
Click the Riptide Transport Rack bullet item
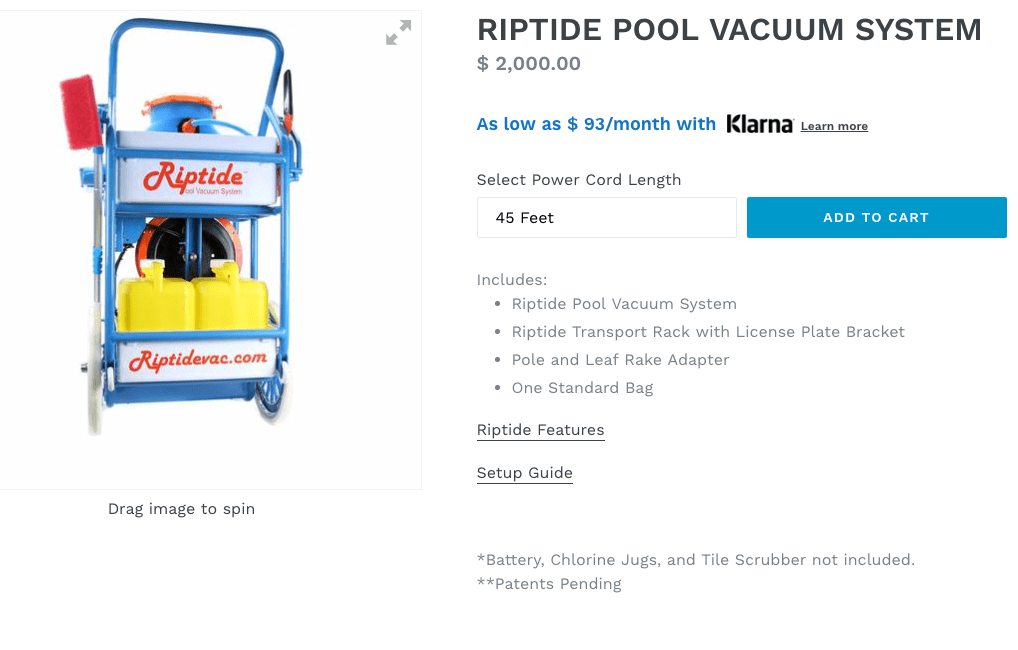tap(708, 332)
